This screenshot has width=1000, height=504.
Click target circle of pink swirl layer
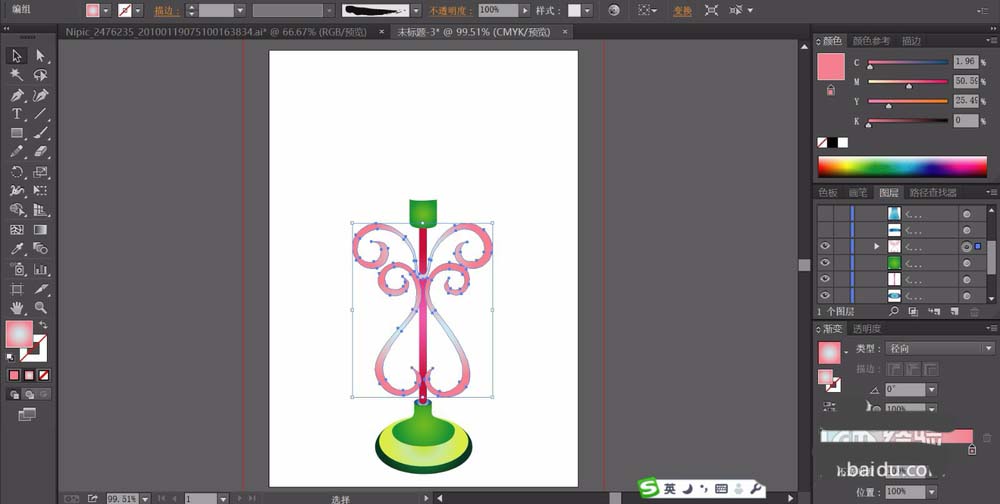click(967, 246)
